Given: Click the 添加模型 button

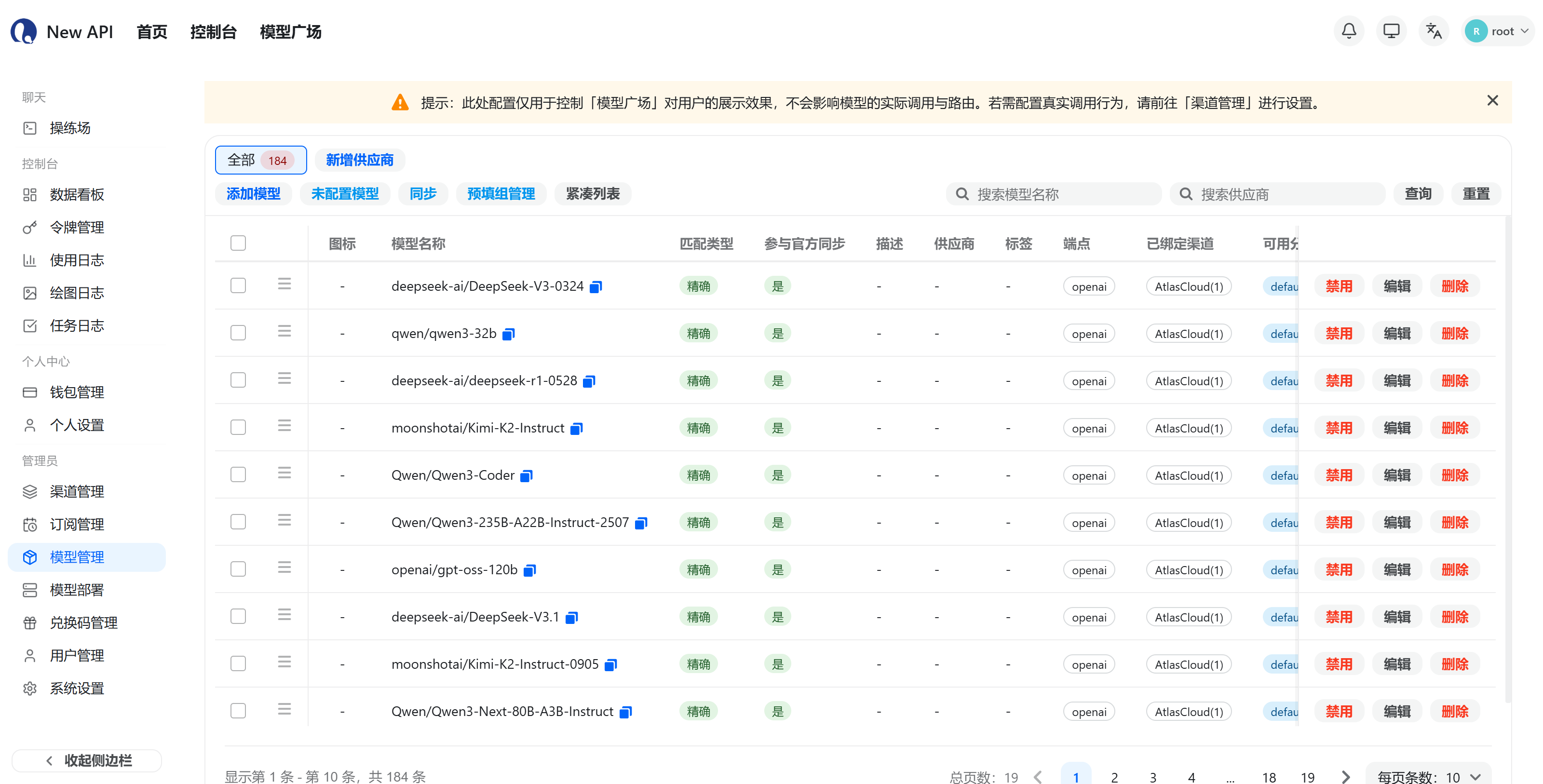Looking at the screenshot, I should [253, 194].
